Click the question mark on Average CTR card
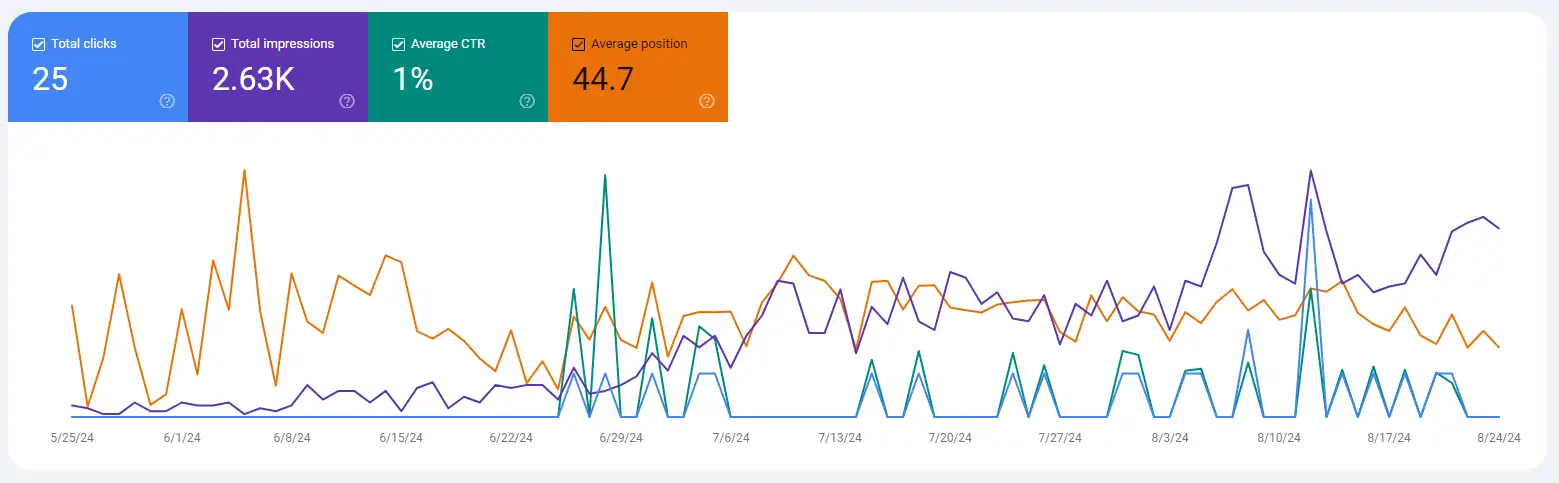Image resolution: width=1559 pixels, height=483 pixels. pyautogui.click(x=527, y=101)
